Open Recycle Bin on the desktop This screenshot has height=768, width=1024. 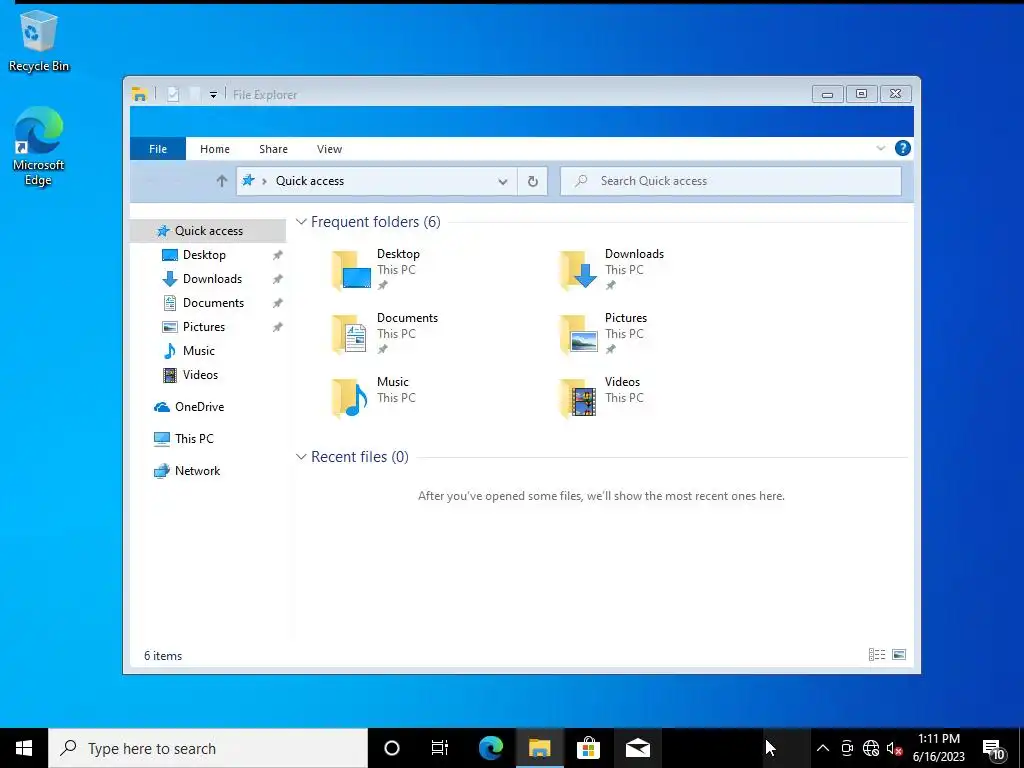[39, 41]
